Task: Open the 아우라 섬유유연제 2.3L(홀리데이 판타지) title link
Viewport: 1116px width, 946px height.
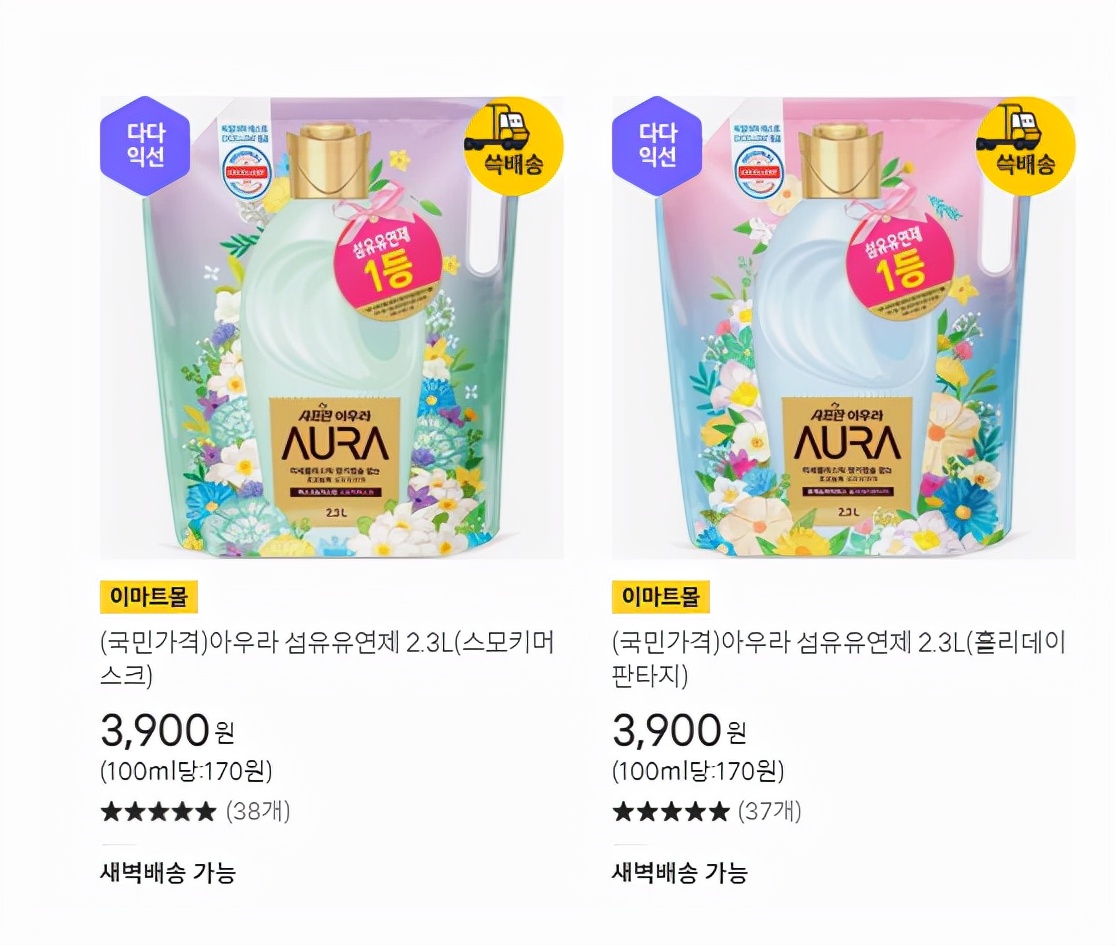Action: coord(839,658)
